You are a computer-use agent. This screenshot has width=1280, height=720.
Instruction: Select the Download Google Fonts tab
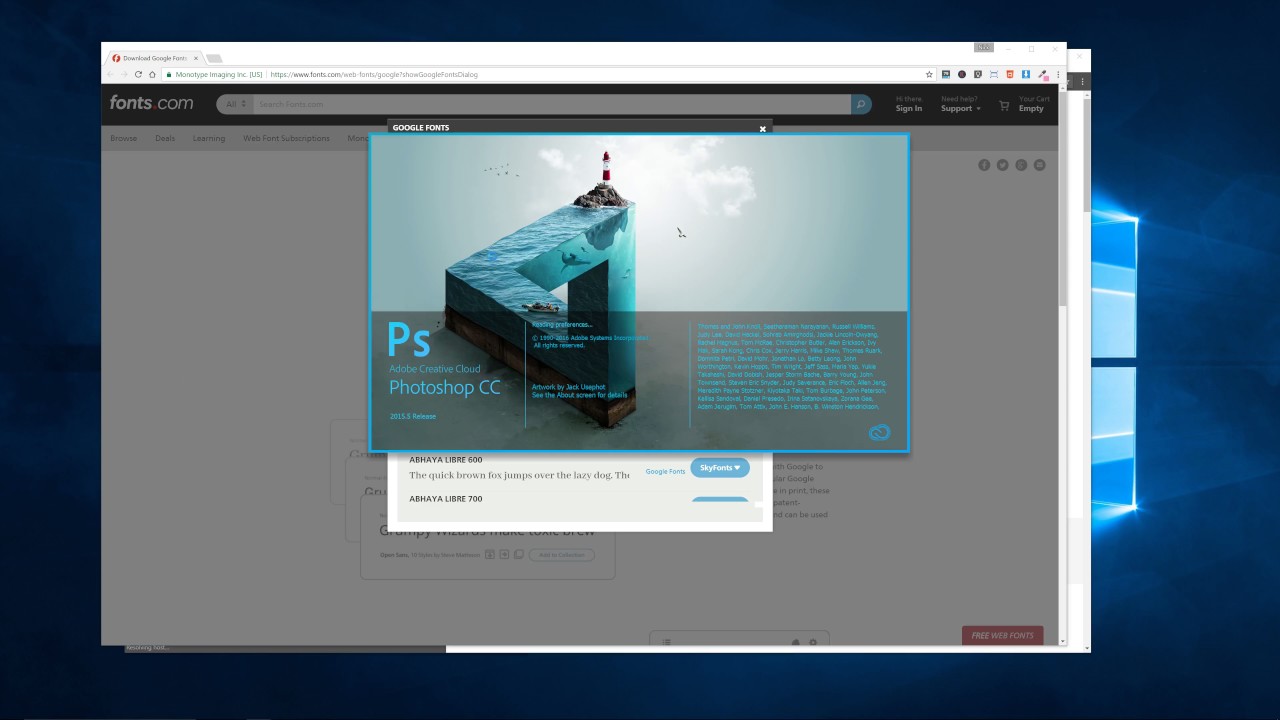coord(154,58)
